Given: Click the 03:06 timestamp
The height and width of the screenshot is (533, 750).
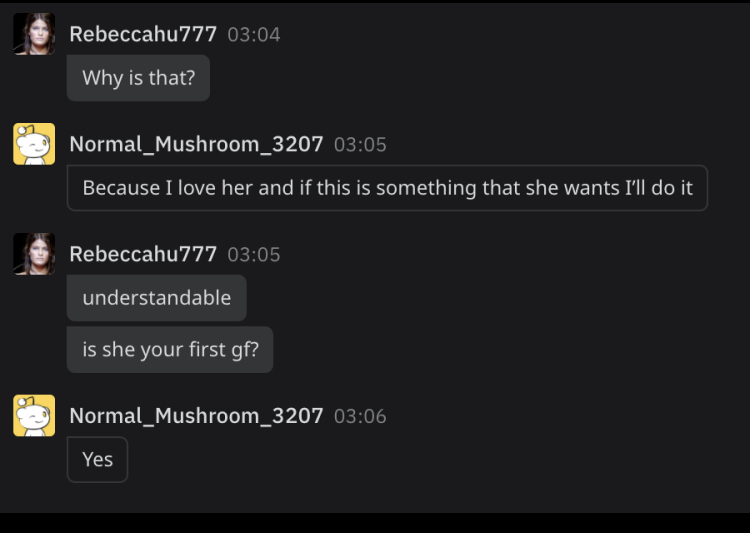Looking at the screenshot, I should tap(360, 417).
